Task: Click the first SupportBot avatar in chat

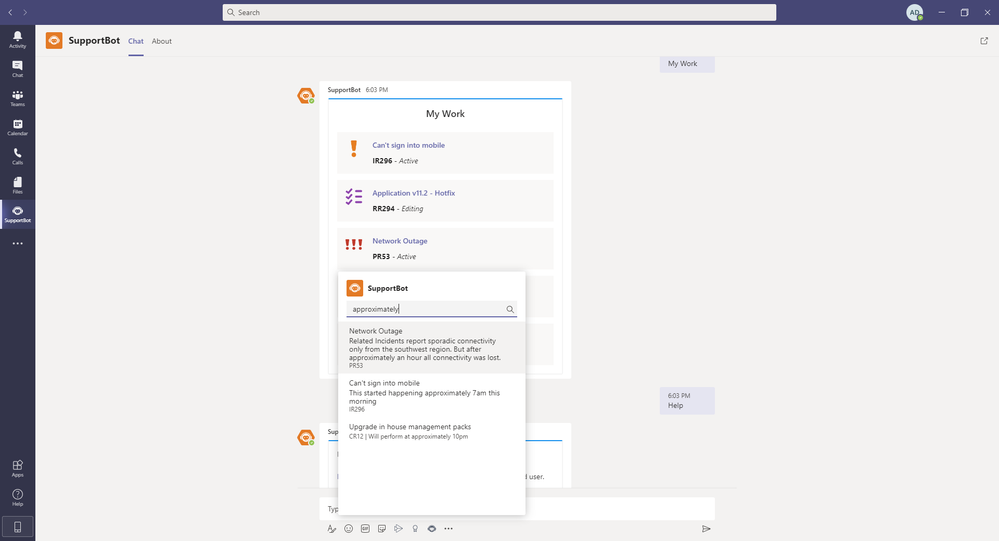Action: (x=306, y=96)
